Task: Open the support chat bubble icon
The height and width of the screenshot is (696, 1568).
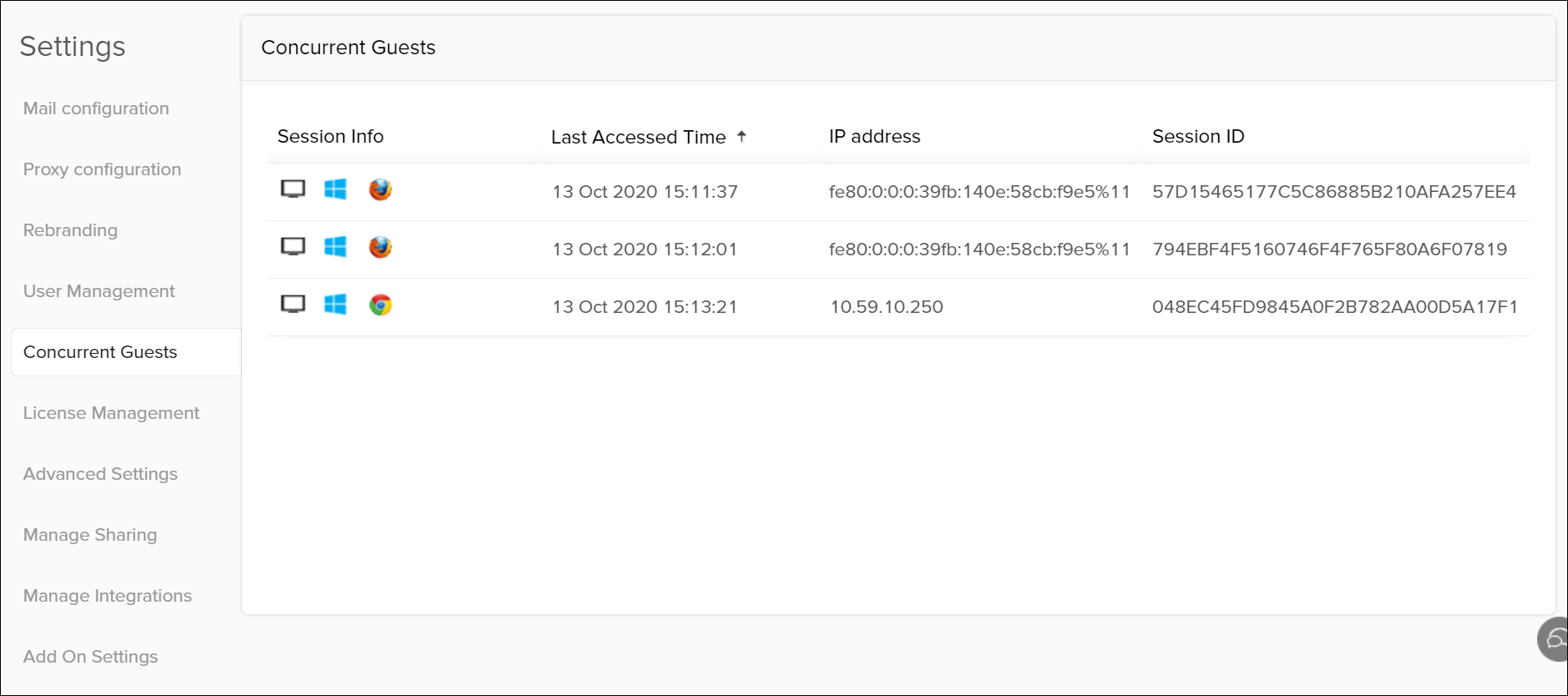Action: click(x=1555, y=640)
